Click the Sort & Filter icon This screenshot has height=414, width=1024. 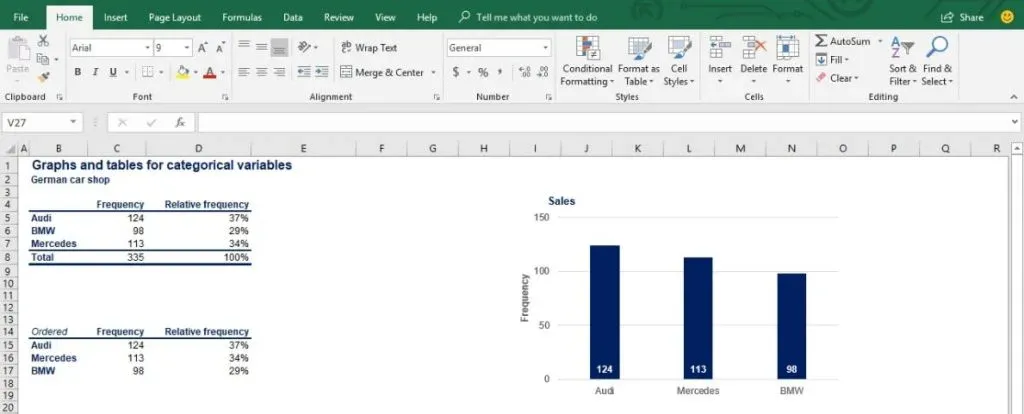point(902,48)
